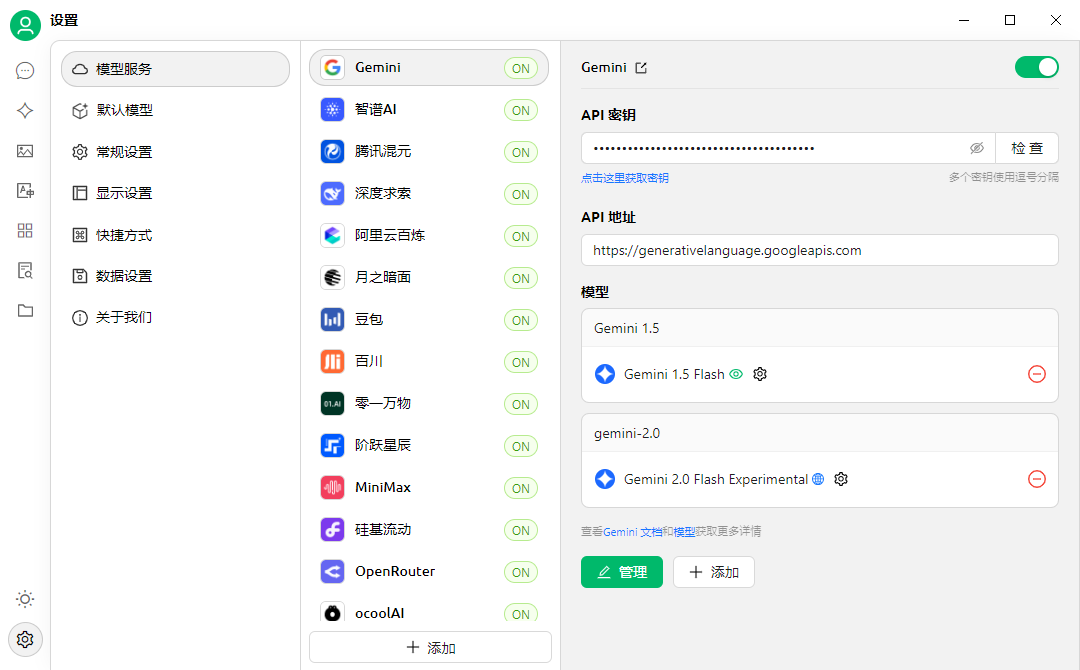
Task: Select the 深度求索 provider
Action: coord(428,193)
